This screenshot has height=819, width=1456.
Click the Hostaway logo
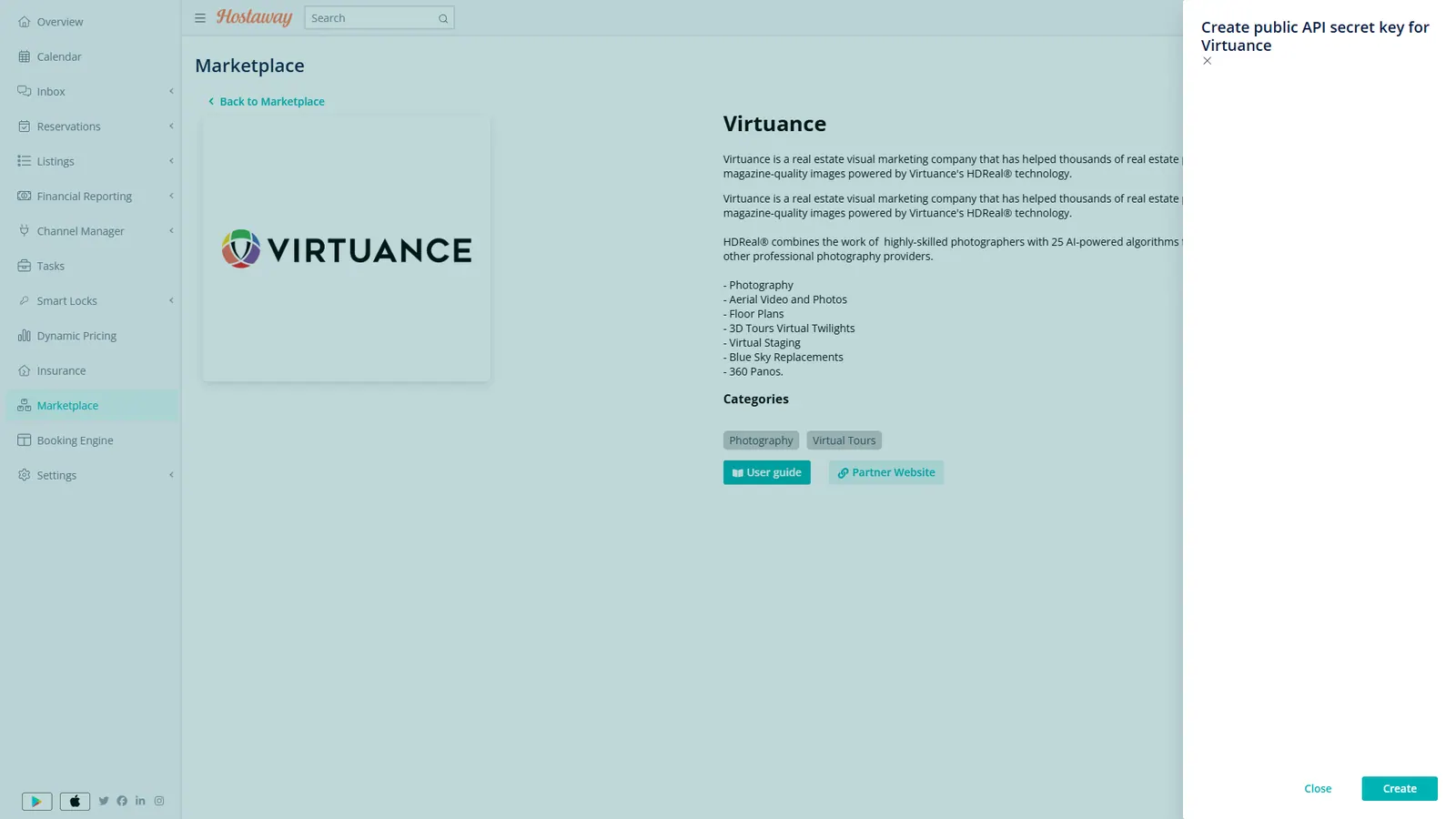point(254,17)
